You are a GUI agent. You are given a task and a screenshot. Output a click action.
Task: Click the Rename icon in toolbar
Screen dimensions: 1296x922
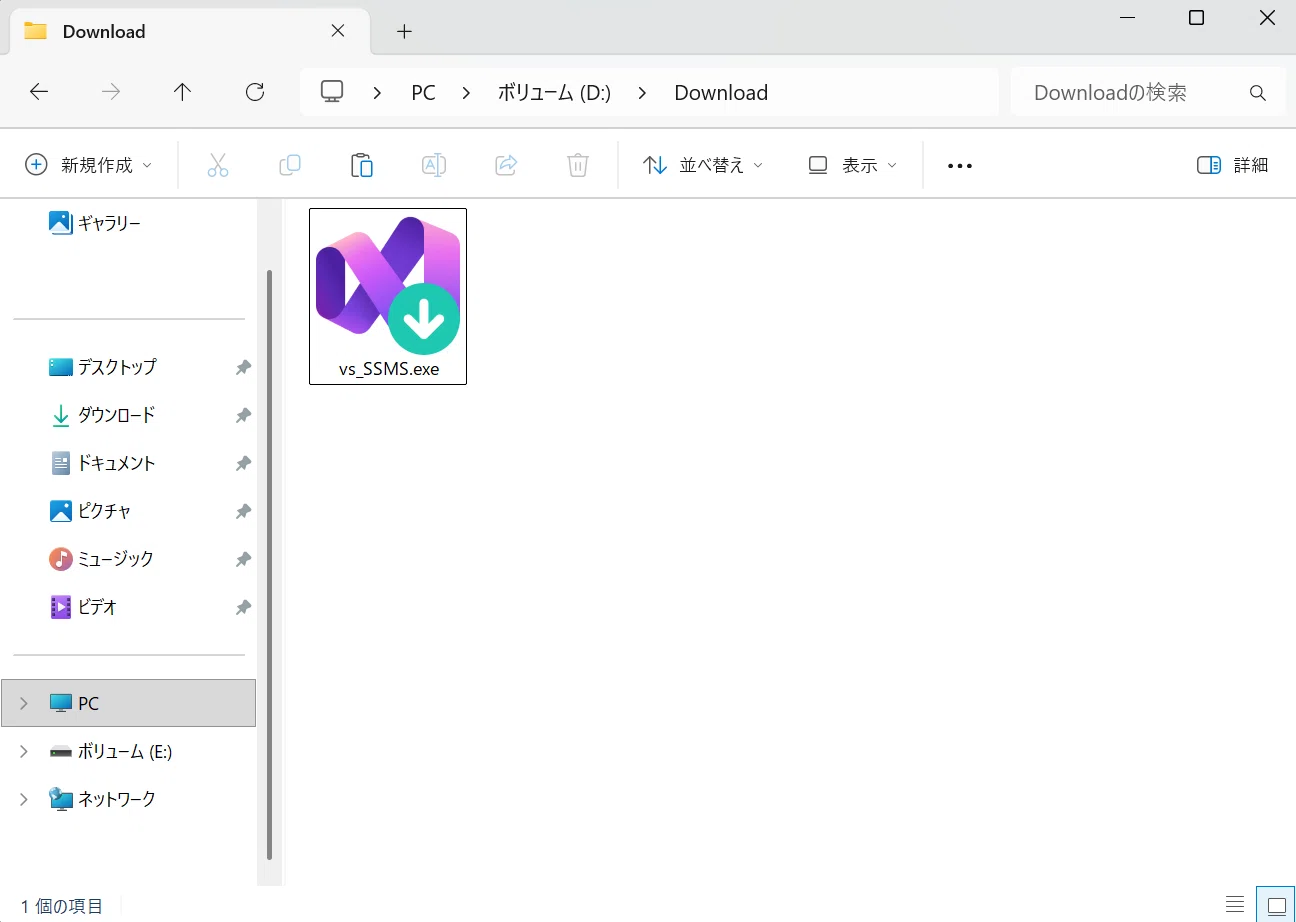(434, 165)
